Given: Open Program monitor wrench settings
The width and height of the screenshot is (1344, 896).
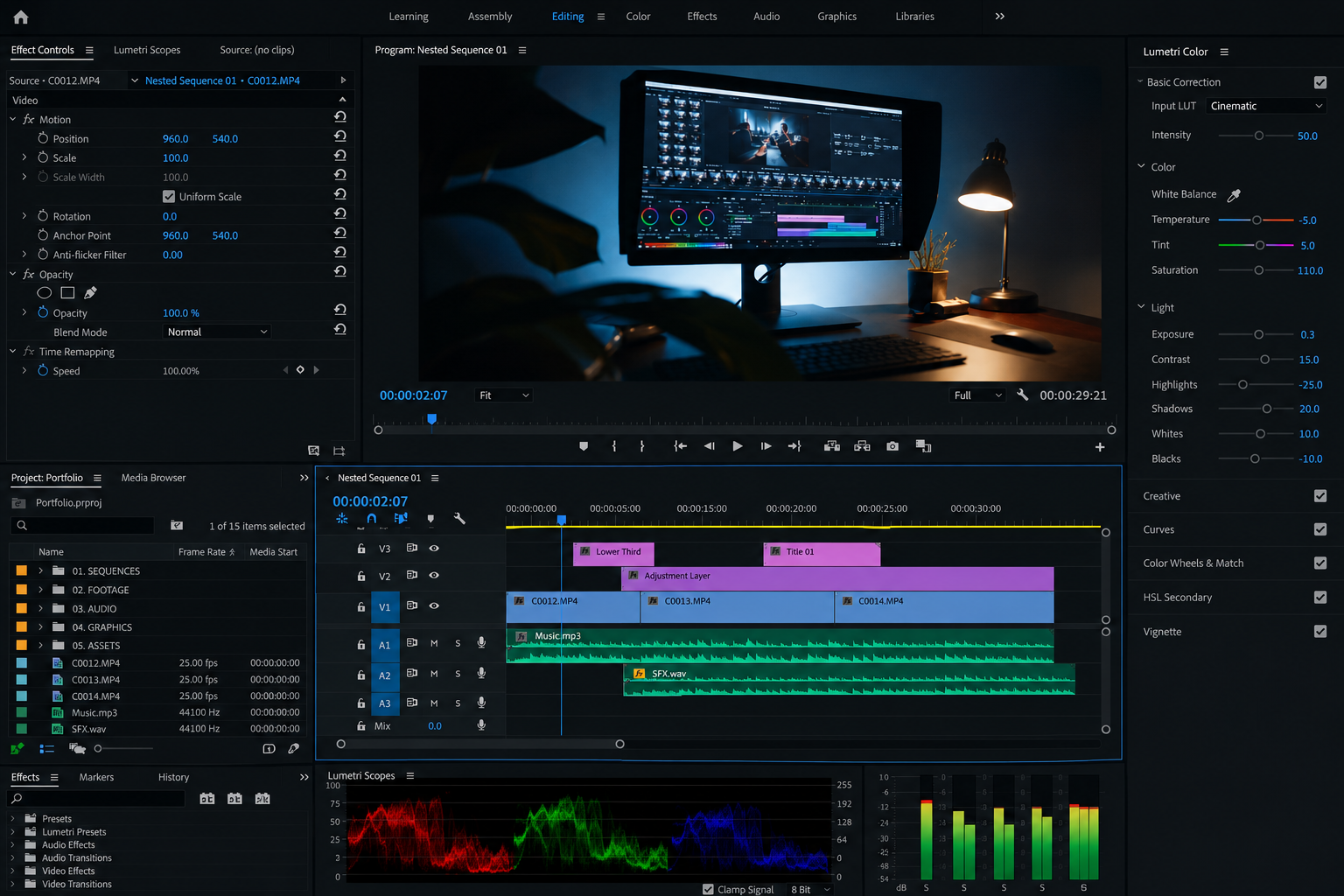Looking at the screenshot, I should click(1022, 395).
